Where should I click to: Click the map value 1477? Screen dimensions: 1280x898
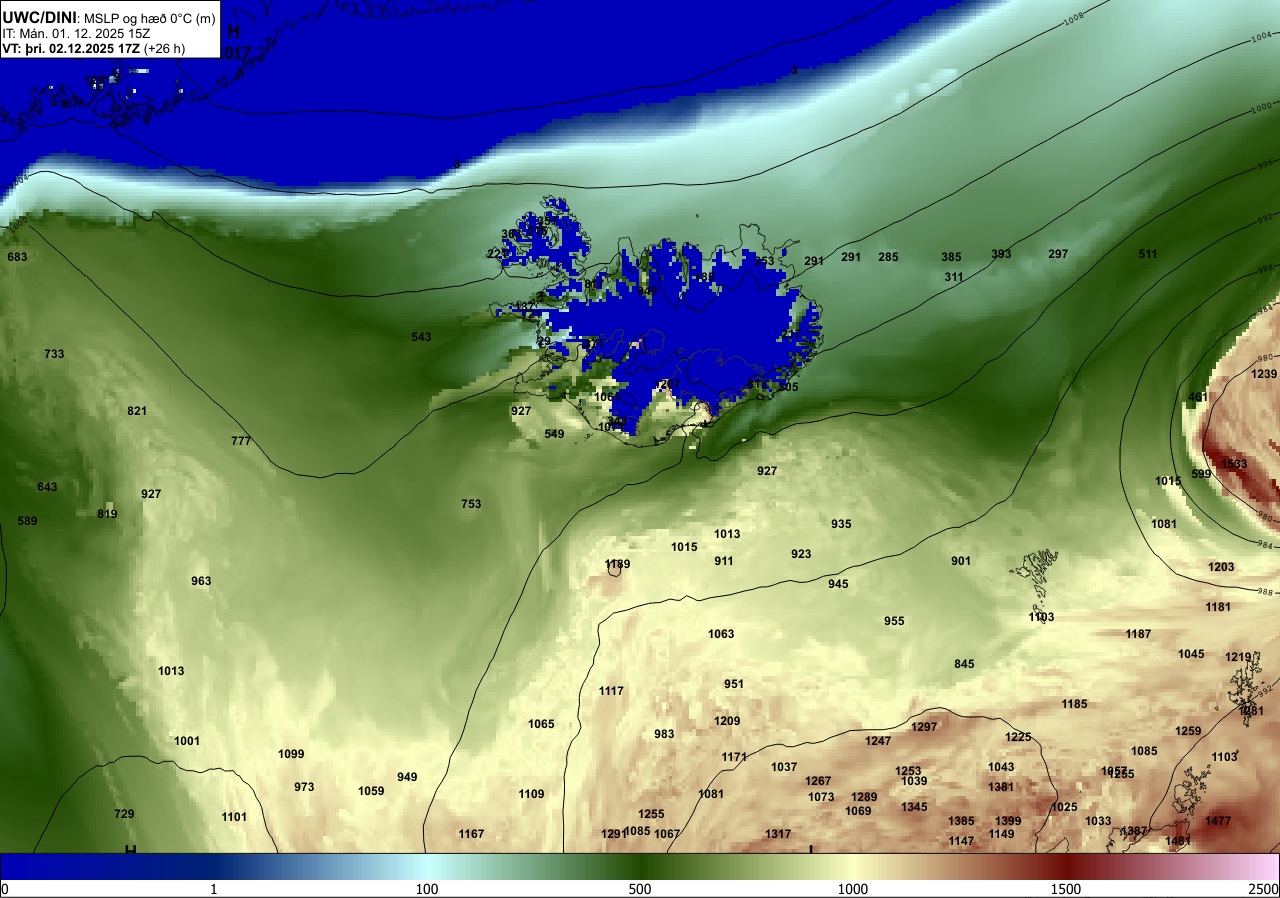(x=1218, y=821)
